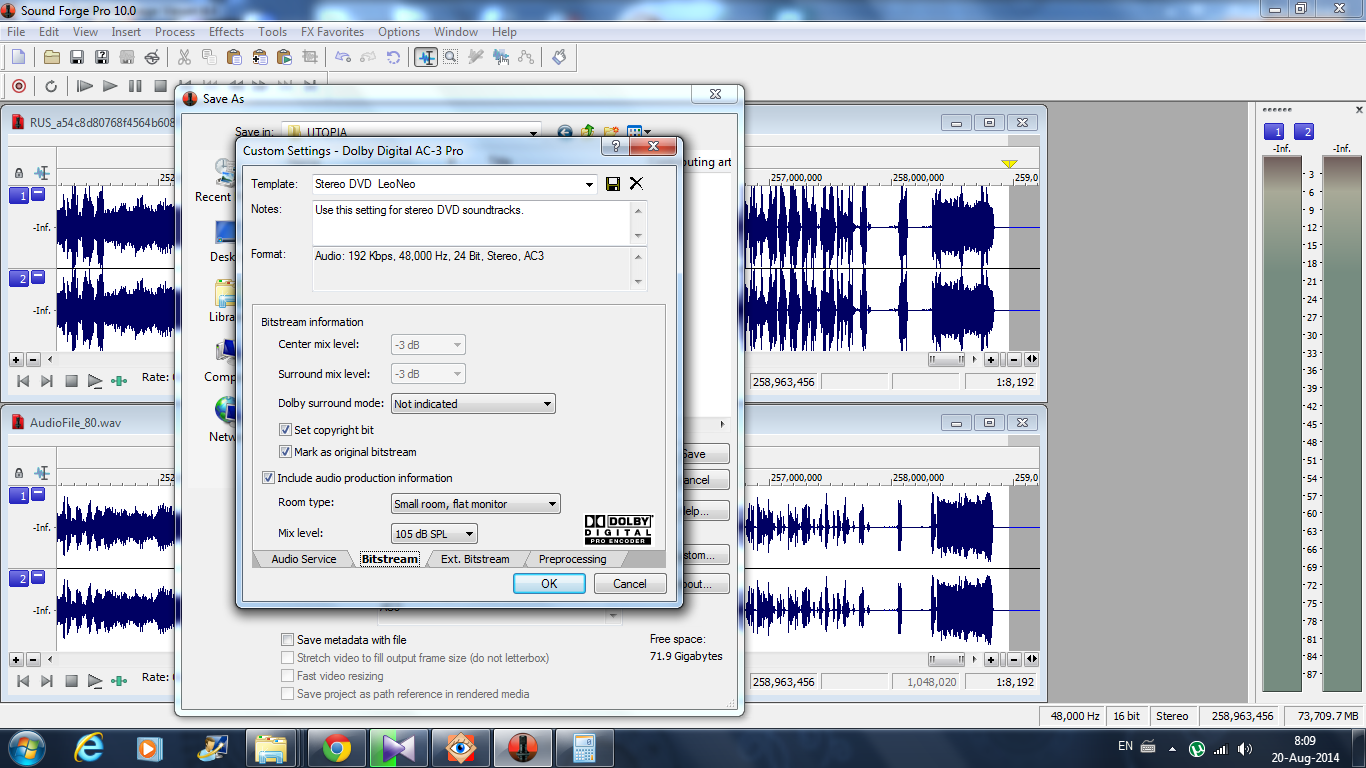Enable Save metadata with file

pos(288,640)
